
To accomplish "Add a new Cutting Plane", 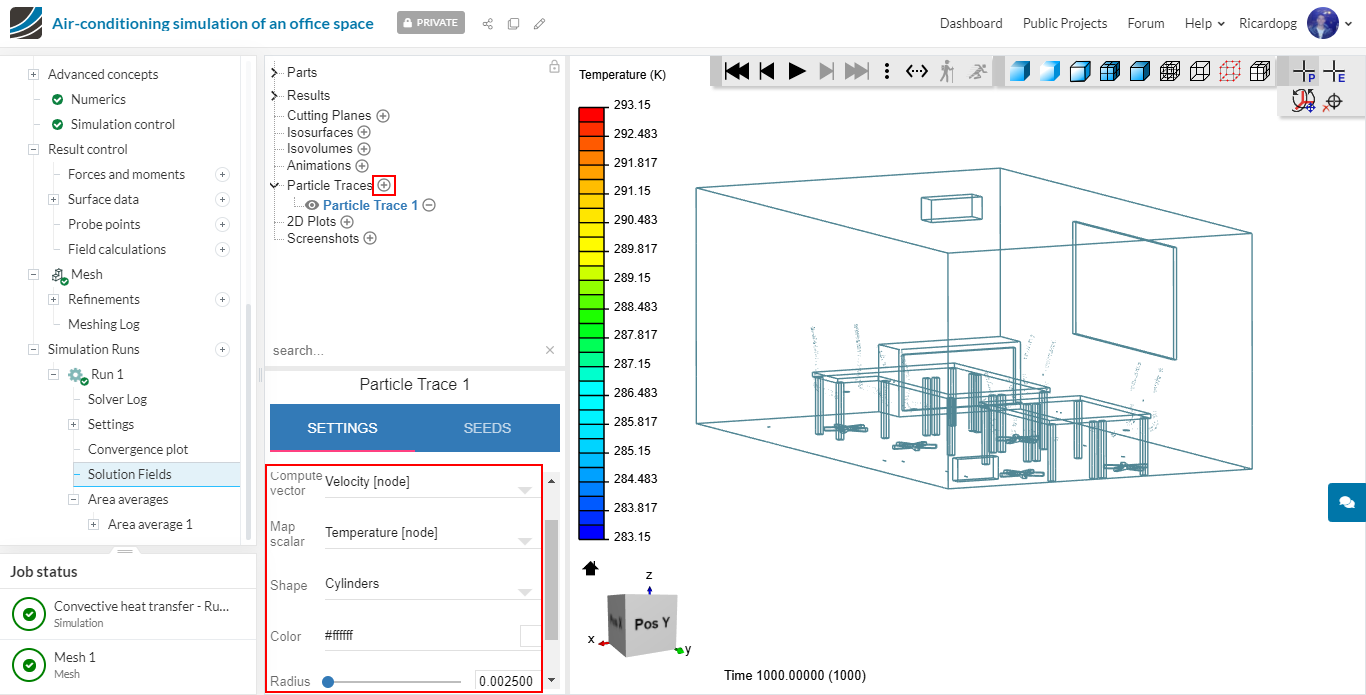I will (x=383, y=116).
